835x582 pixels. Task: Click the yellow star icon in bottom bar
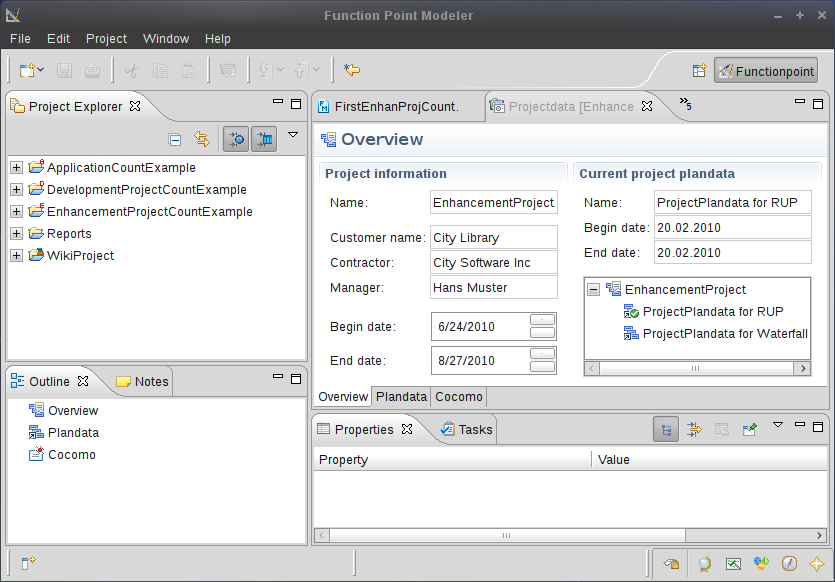pyautogui.click(x=816, y=563)
